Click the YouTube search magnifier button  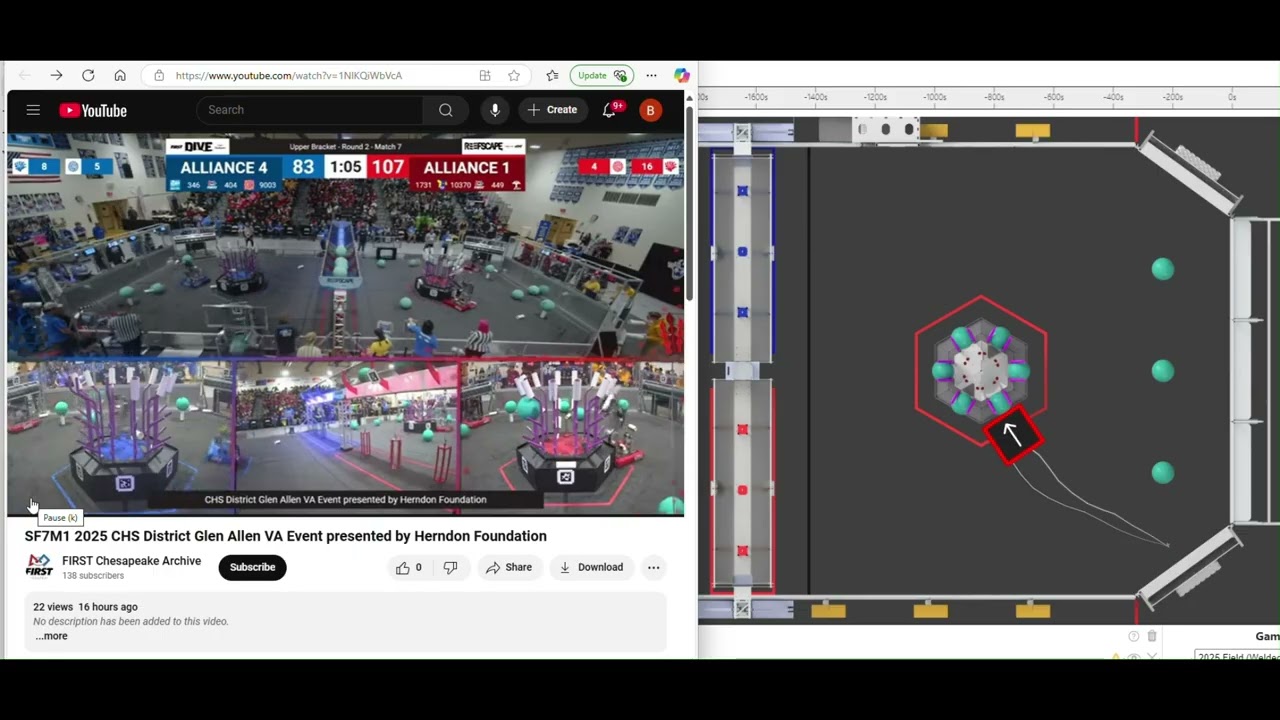(x=446, y=110)
